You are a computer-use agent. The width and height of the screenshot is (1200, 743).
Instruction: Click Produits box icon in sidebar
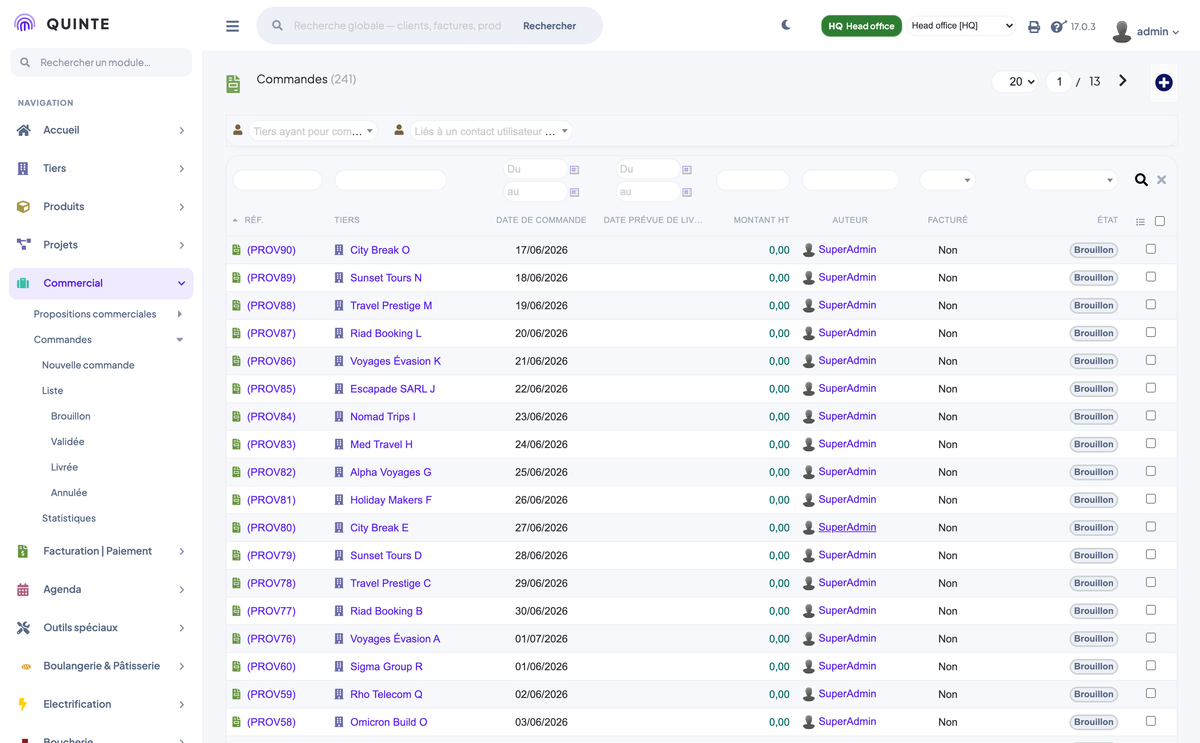23,206
